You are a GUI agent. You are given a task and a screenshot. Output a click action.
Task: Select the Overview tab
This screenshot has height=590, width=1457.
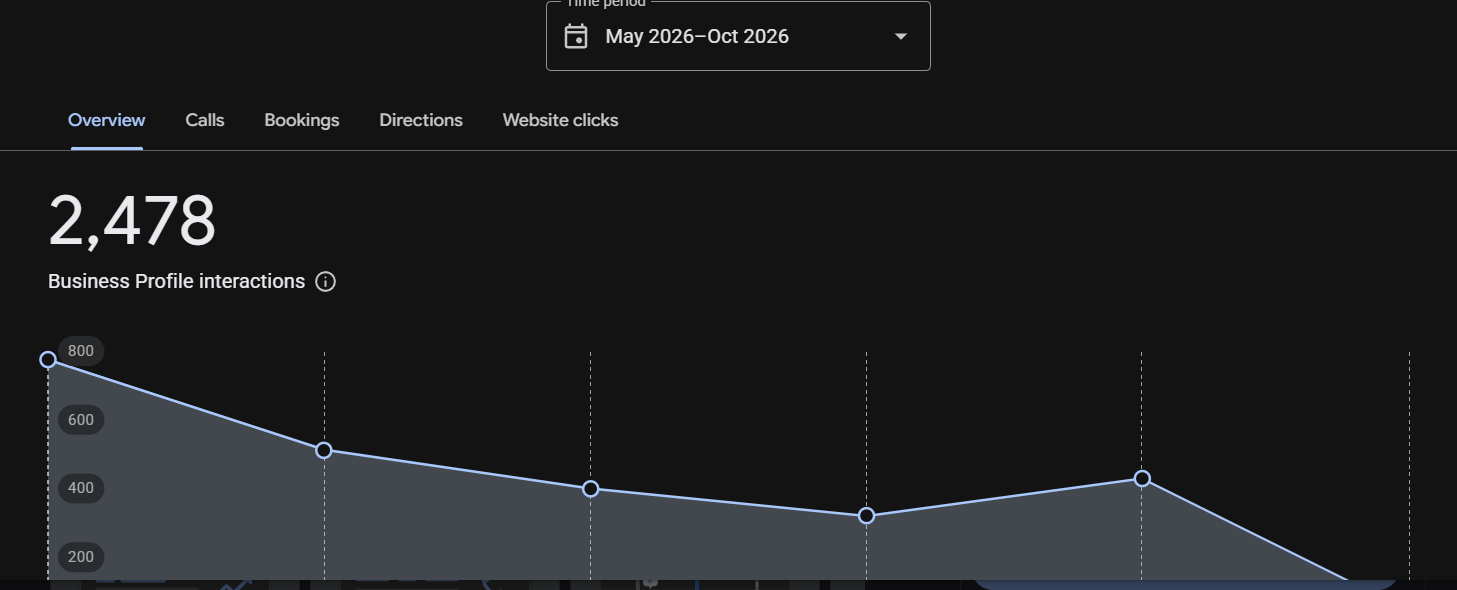point(107,120)
